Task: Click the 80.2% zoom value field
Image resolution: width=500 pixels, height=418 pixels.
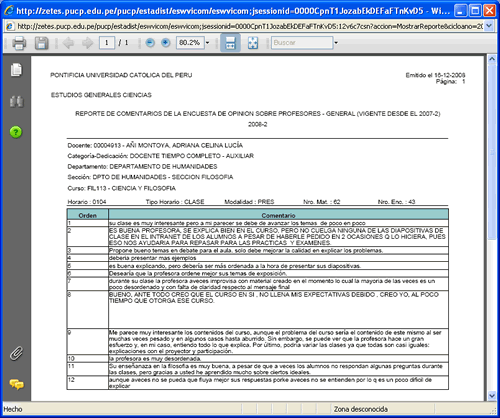Action: pos(190,43)
